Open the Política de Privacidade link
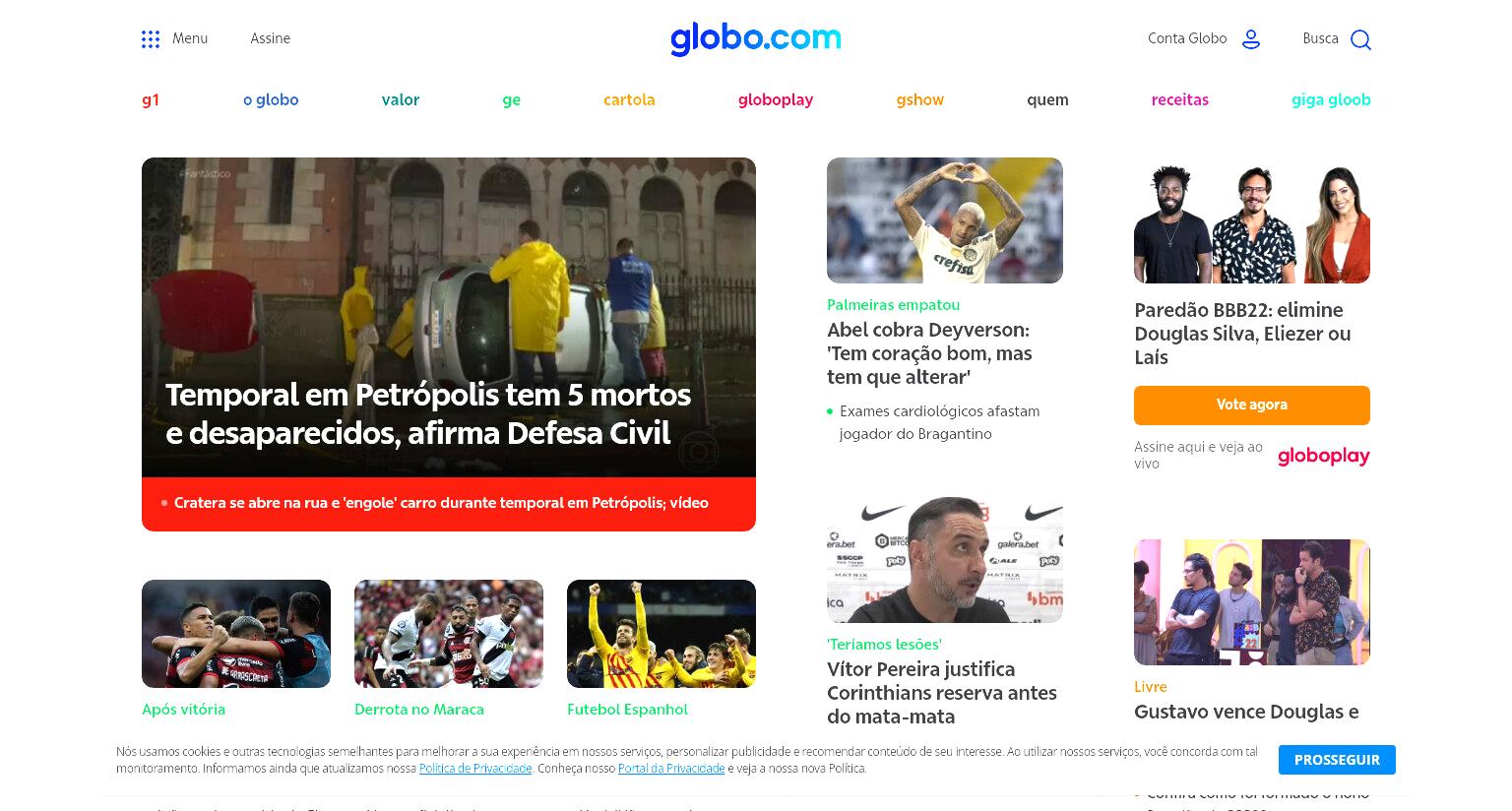Image resolution: width=1512 pixels, height=811 pixels. (x=475, y=769)
